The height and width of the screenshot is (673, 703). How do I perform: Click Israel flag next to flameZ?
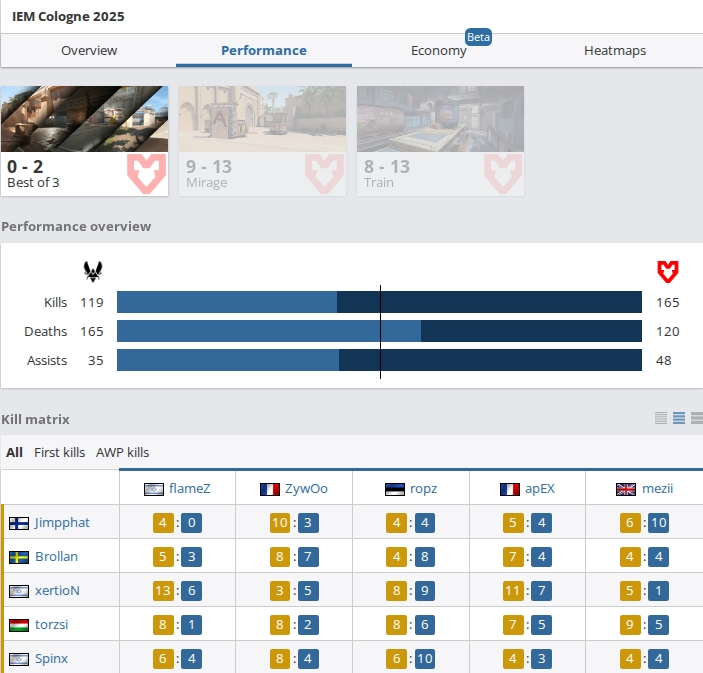pos(154,489)
